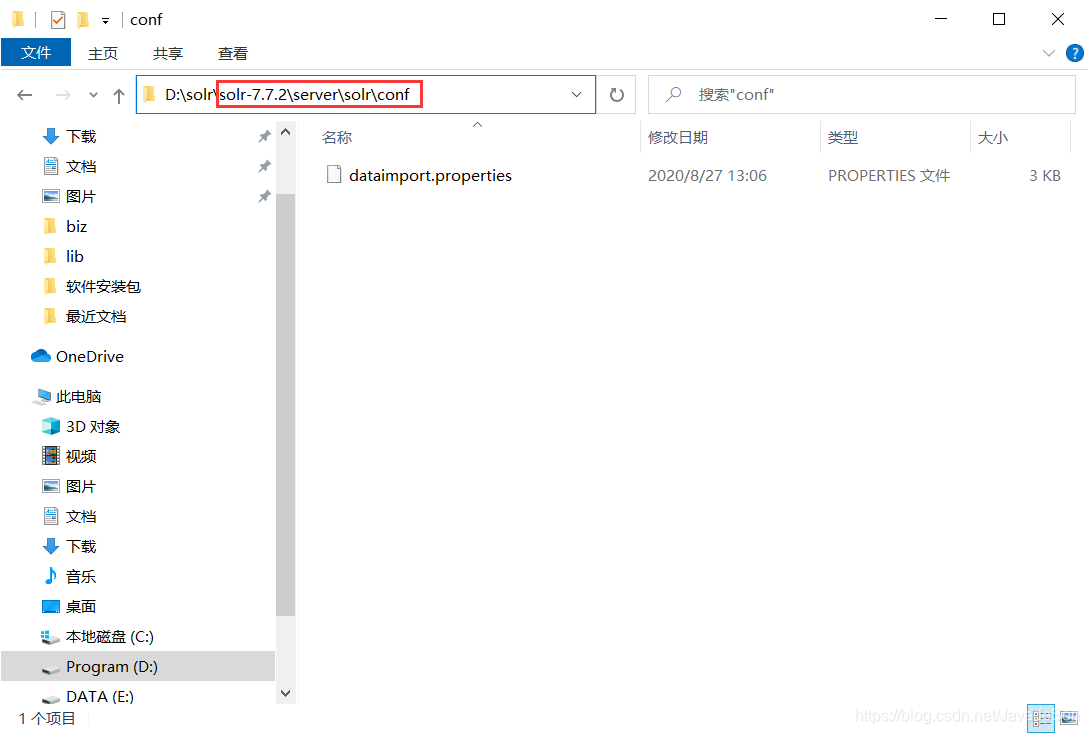Sort by the 名称 column header
Image resolution: width=1089 pixels, height=734 pixels.
coord(338,137)
